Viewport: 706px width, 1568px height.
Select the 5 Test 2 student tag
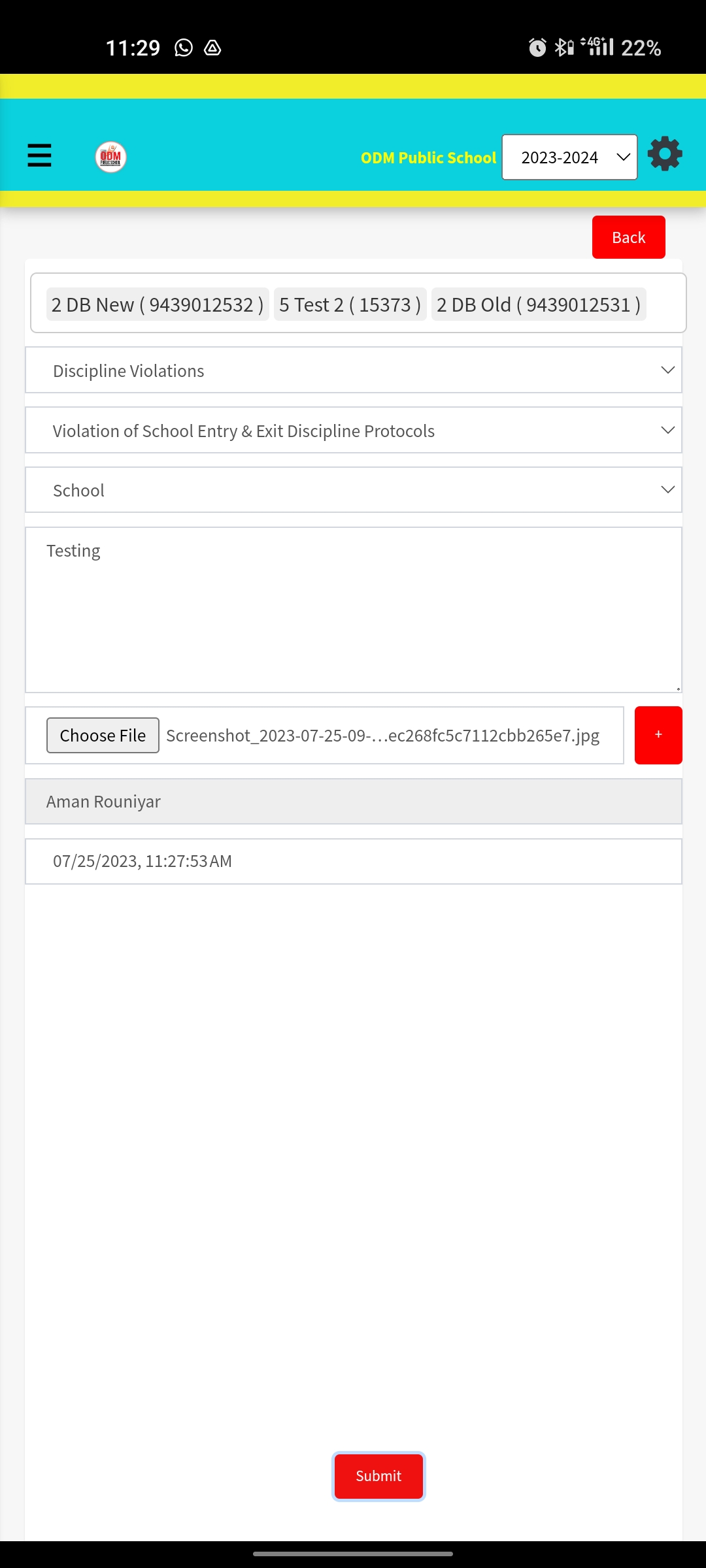pos(350,304)
